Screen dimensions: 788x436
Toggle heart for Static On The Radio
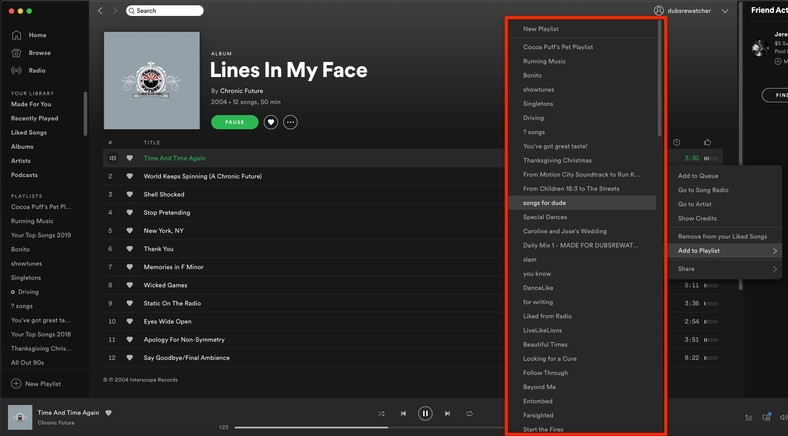pyautogui.click(x=130, y=303)
